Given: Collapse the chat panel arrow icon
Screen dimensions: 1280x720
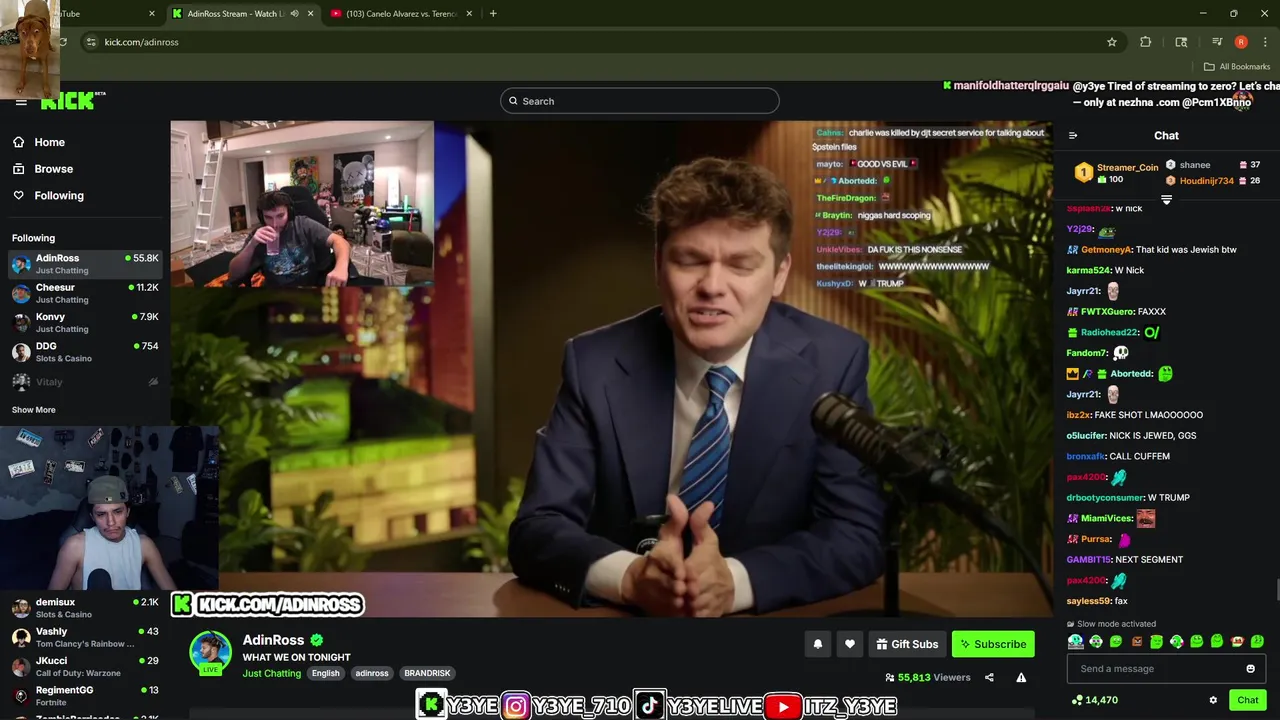Looking at the screenshot, I should (1073, 136).
